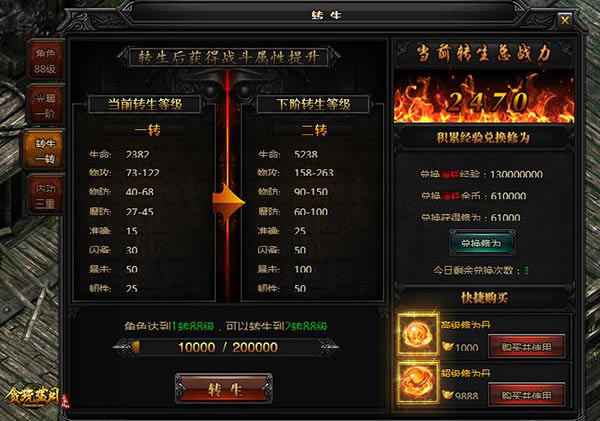The image size is (600, 421).
Task: Click the 高级修为丹 item icon
Action: coord(417,334)
